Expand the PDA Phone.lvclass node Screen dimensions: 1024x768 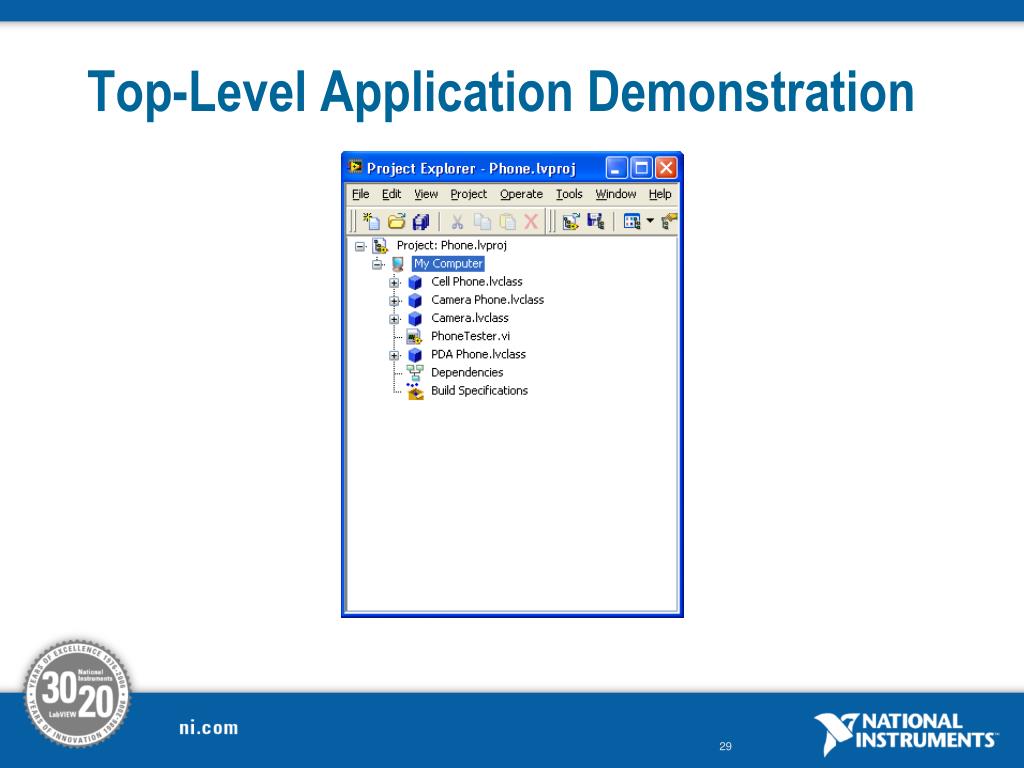394,355
